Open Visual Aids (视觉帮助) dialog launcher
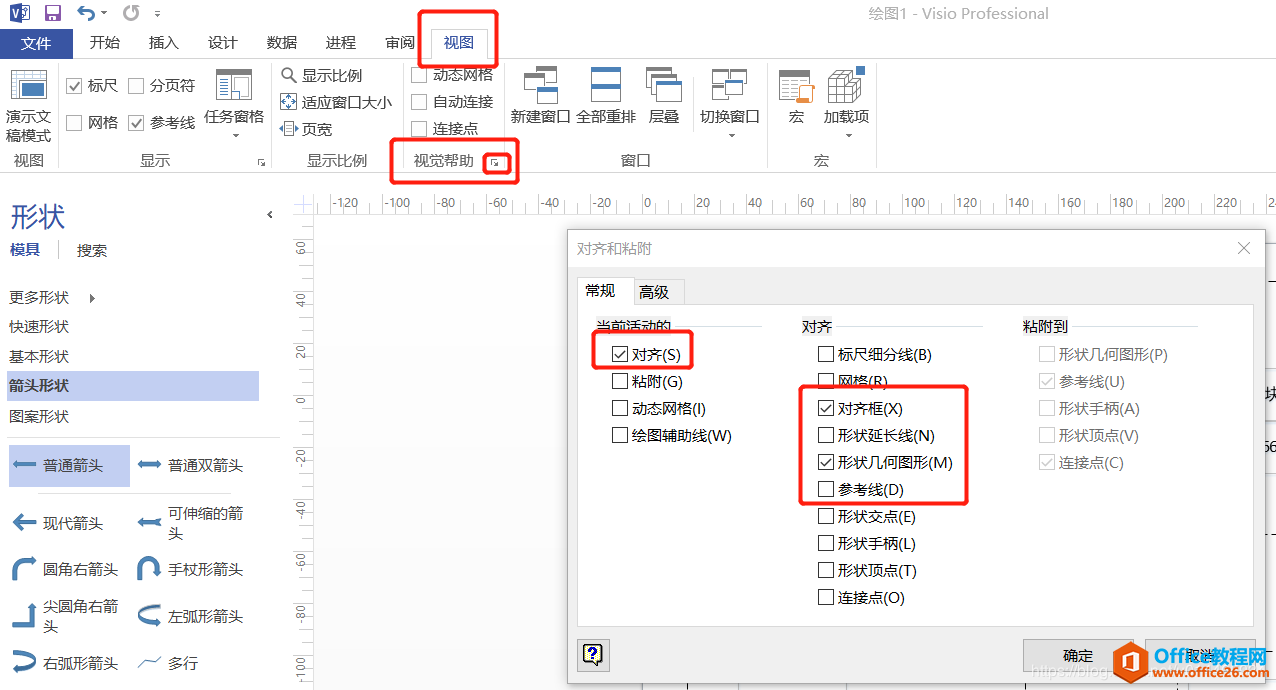 click(x=494, y=162)
